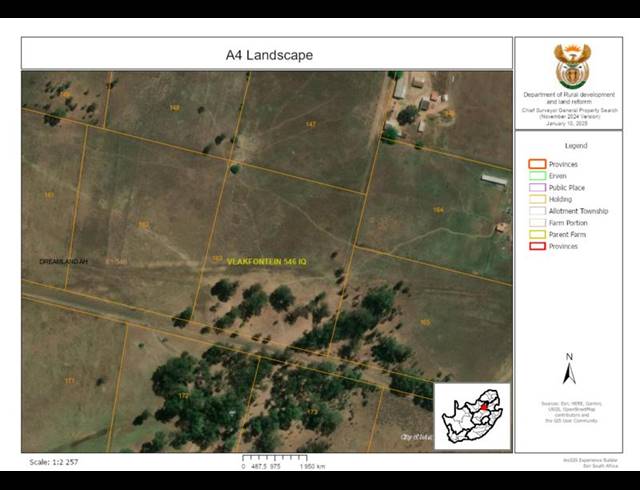Select the tan Holding legend swatch

537,199
